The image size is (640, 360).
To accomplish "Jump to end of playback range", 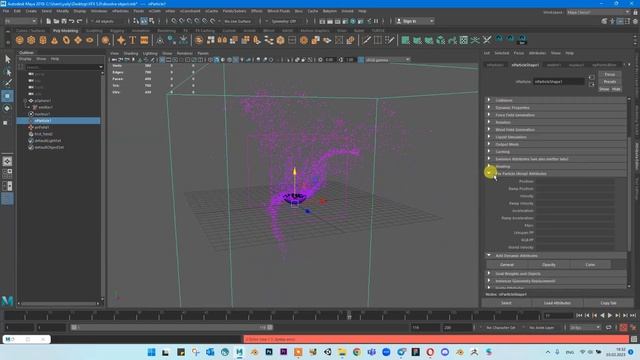I will pyautogui.click(x=633, y=316).
